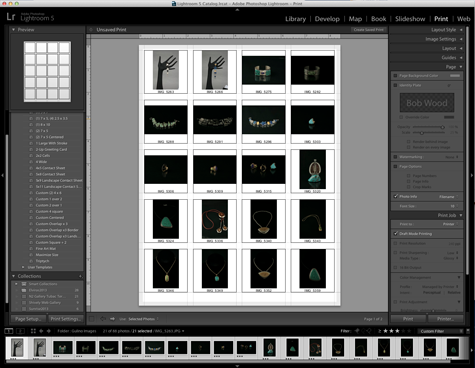Select the main window display icon
The image size is (475, 368).
click(9, 331)
